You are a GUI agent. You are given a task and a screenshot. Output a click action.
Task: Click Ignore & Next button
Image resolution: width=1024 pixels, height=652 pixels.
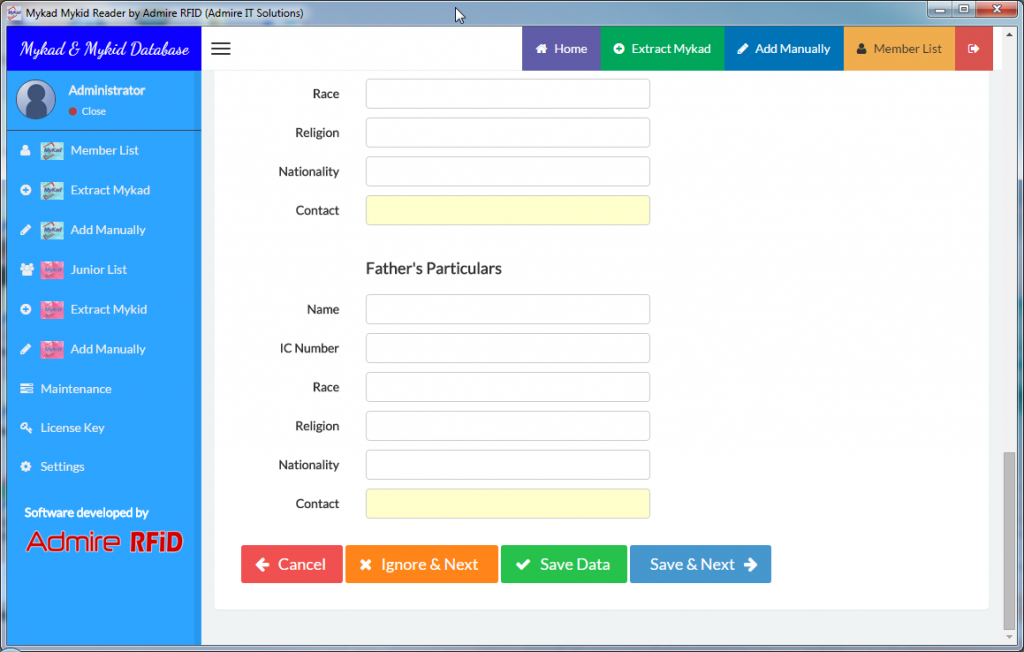tap(421, 564)
